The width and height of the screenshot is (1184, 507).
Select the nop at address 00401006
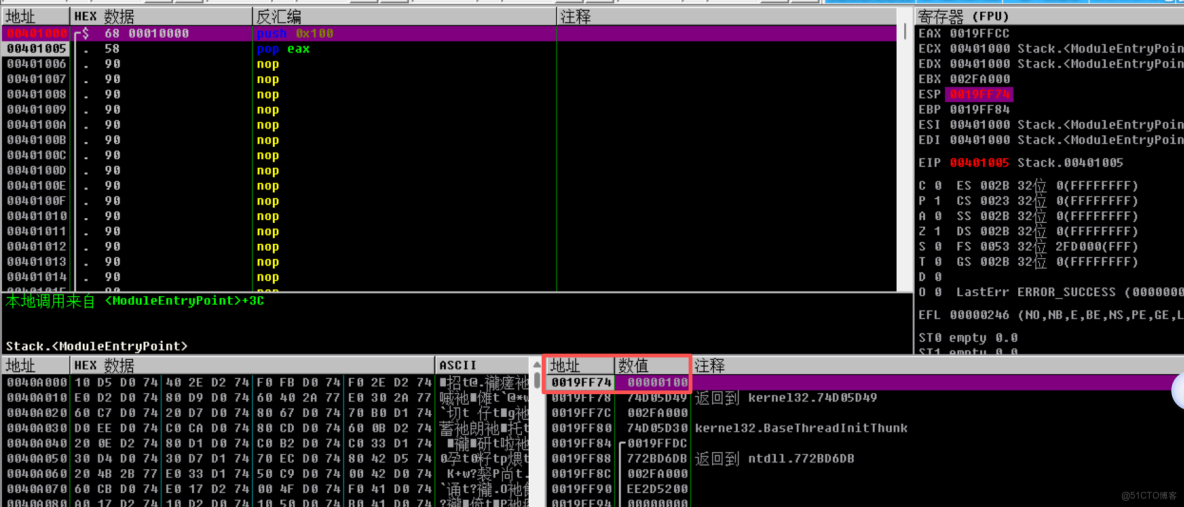coord(267,64)
